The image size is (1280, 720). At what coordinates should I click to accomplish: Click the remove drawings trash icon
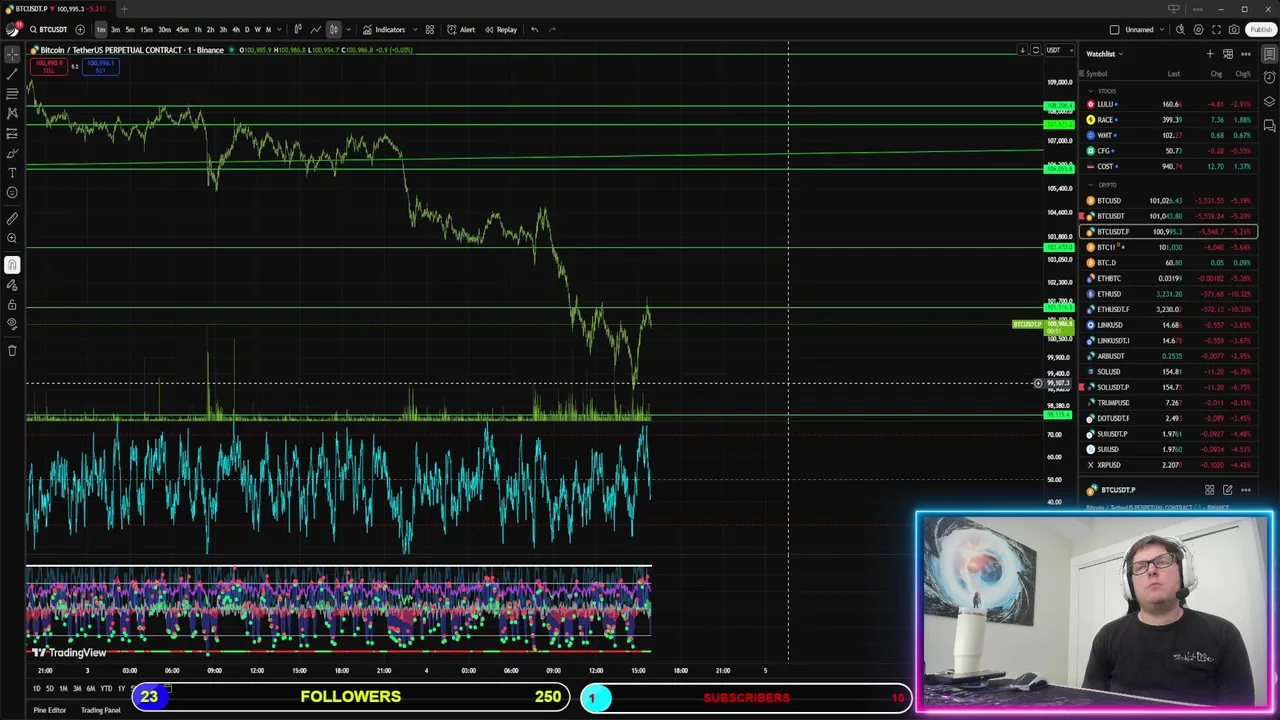(12, 350)
